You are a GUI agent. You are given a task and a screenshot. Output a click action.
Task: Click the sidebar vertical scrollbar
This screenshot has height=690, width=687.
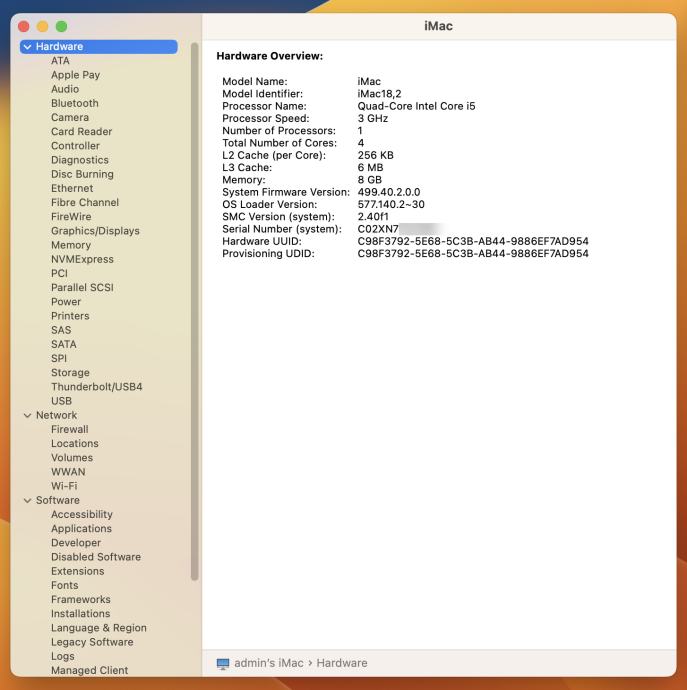point(195,312)
